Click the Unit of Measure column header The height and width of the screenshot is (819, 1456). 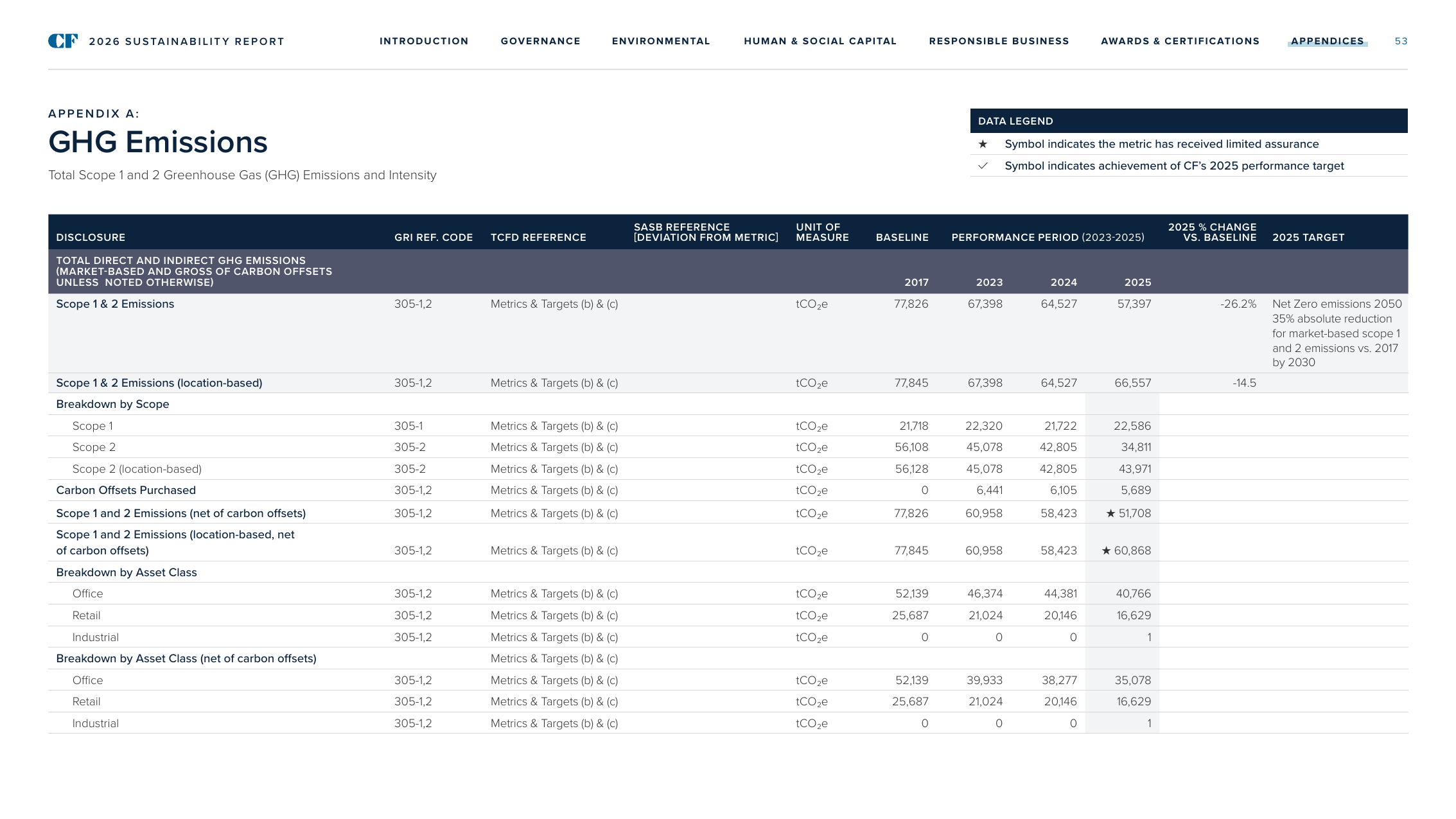[x=822, y=233]
